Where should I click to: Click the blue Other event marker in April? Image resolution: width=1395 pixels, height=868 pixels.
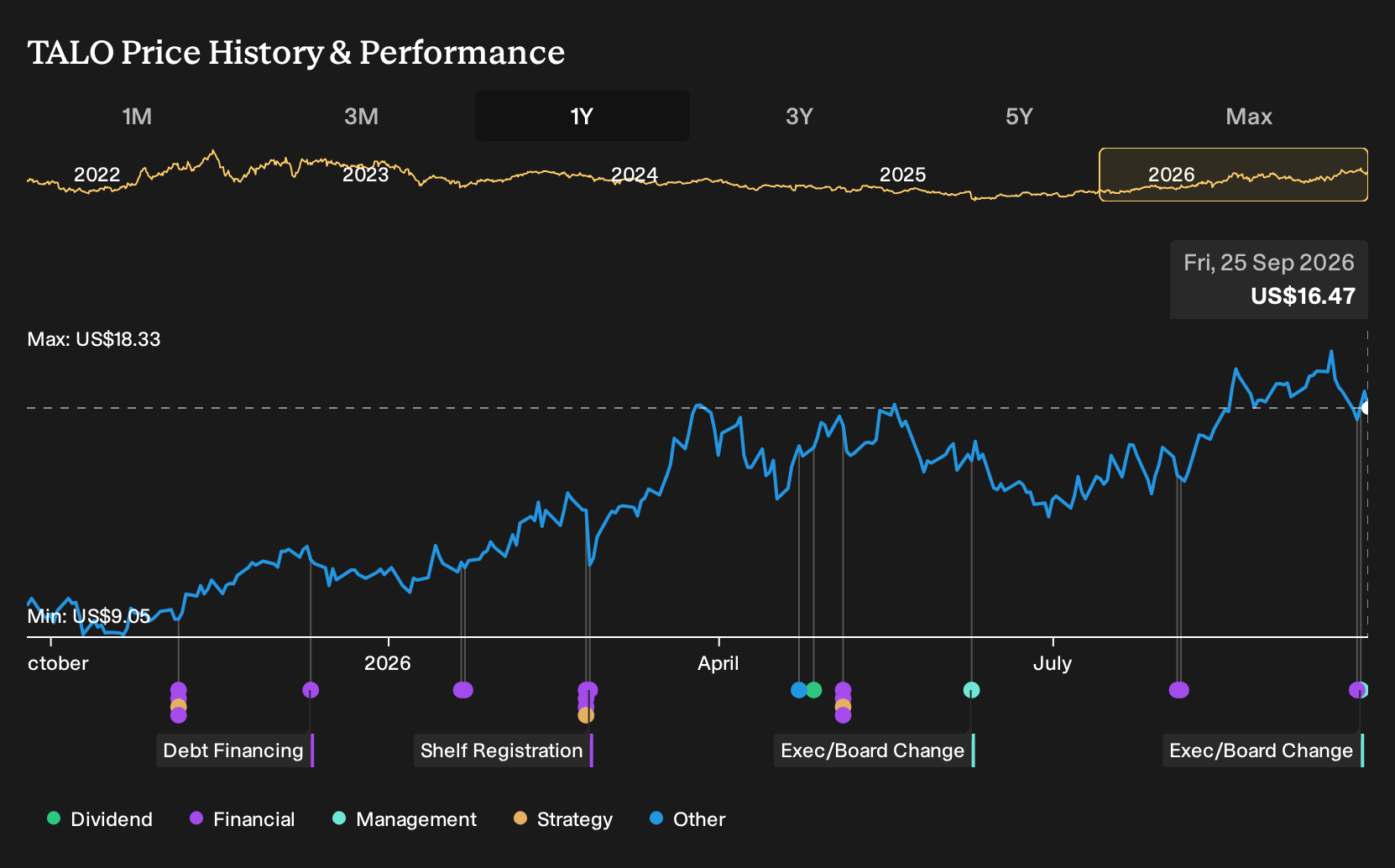[x=799, y=690]
